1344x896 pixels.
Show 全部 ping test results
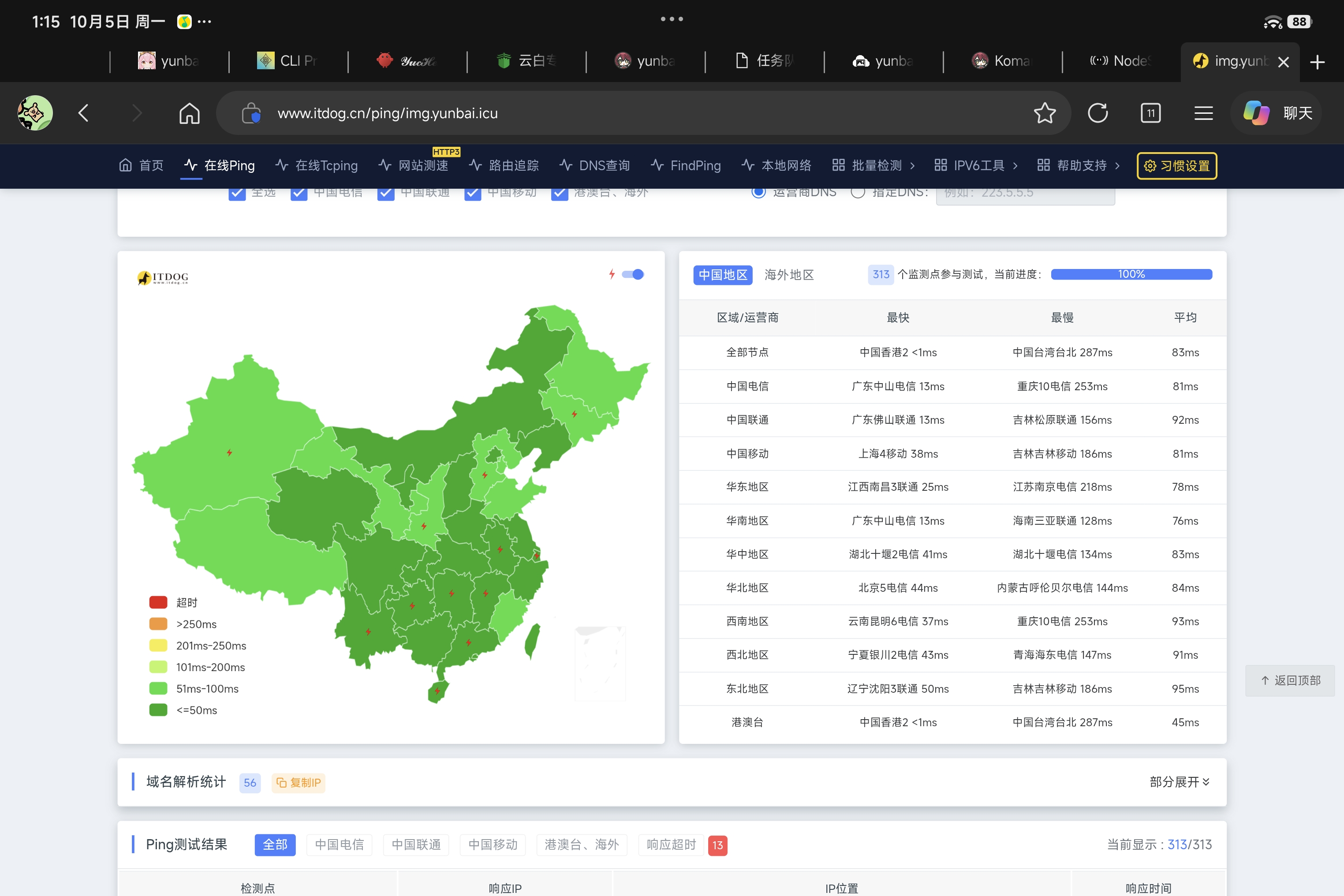275,844
